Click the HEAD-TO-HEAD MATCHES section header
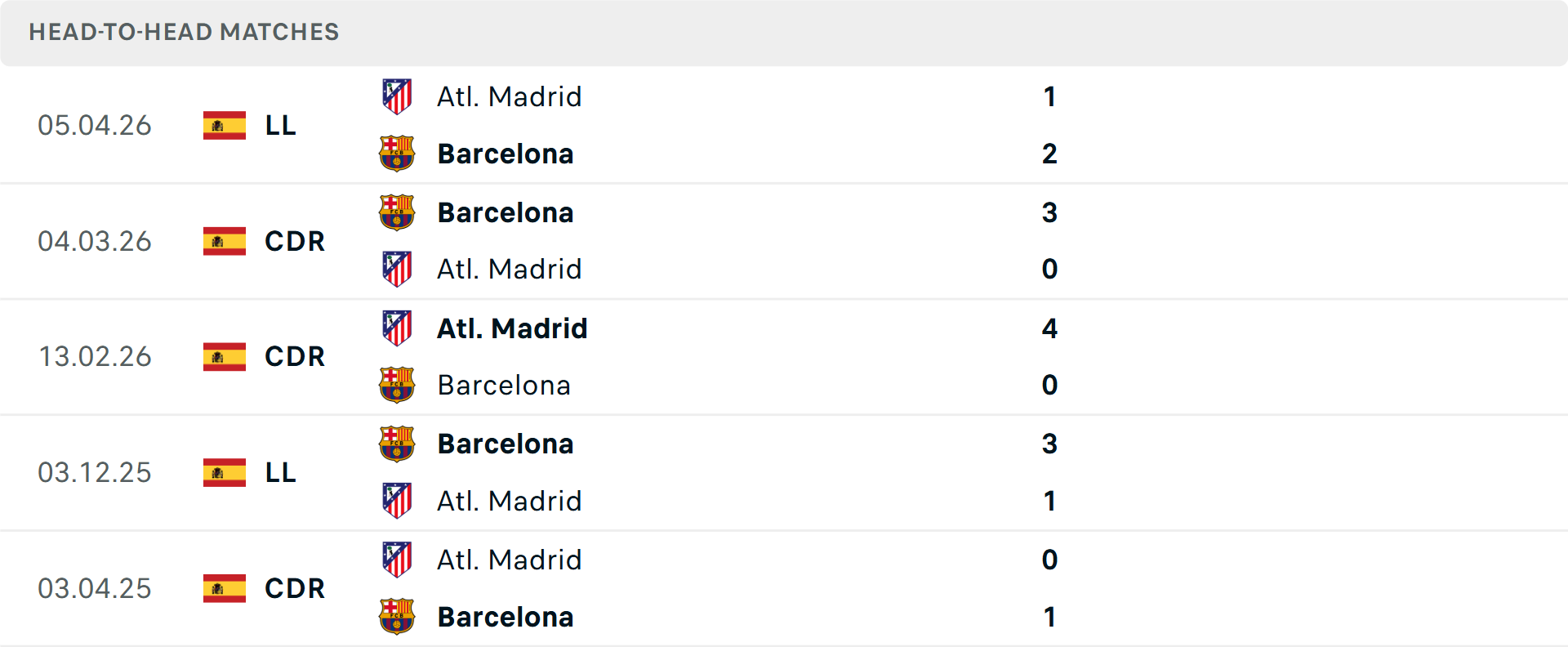The width and height of the screenshot is (1568, 647). click(x=184, y=33)
